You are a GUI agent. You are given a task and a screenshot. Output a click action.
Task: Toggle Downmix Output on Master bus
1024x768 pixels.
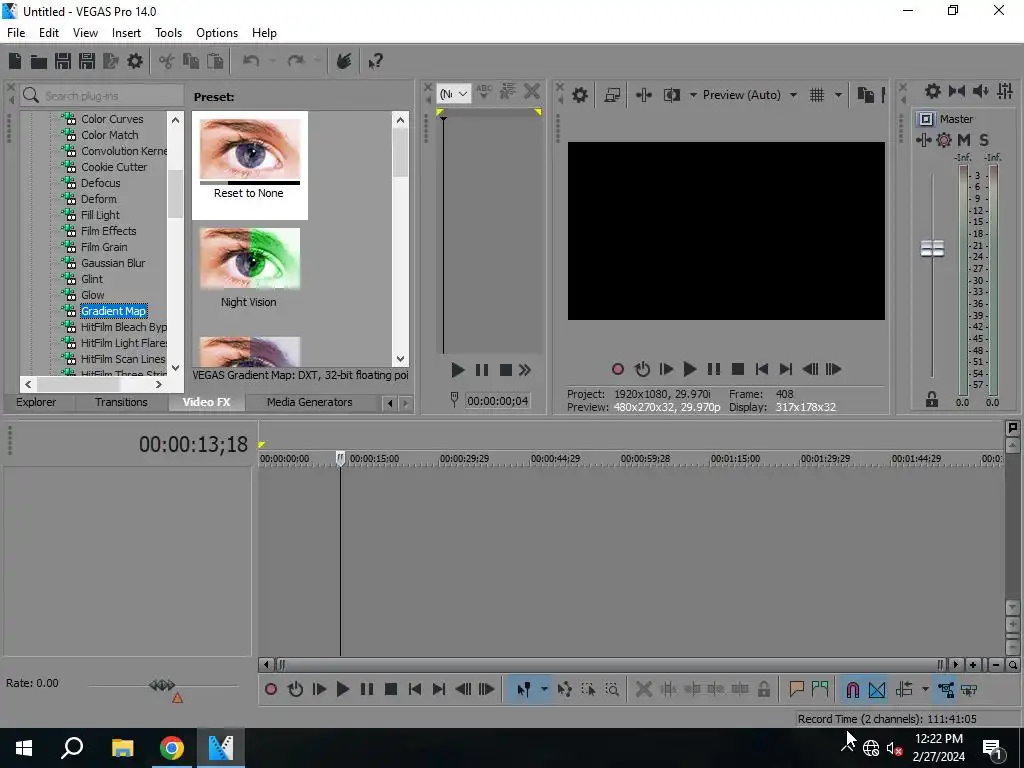coord(957,91)
